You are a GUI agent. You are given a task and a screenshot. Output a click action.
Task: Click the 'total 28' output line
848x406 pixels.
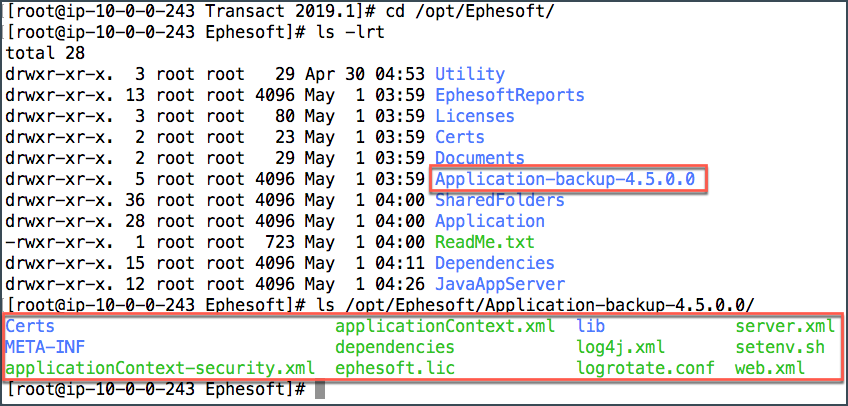[x=45, y=54]
